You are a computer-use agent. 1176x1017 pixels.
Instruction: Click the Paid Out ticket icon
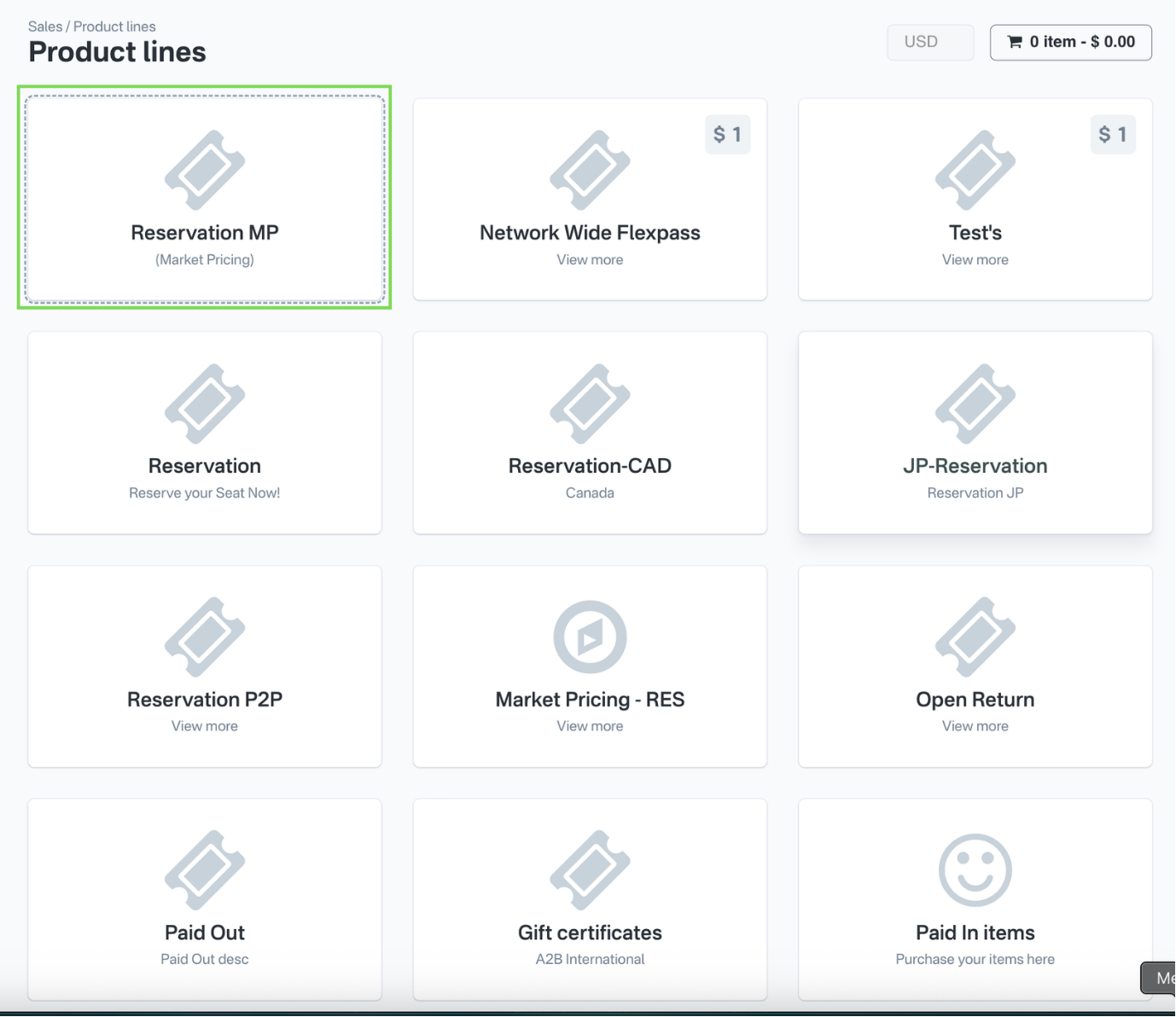click(x=204, y=869)
